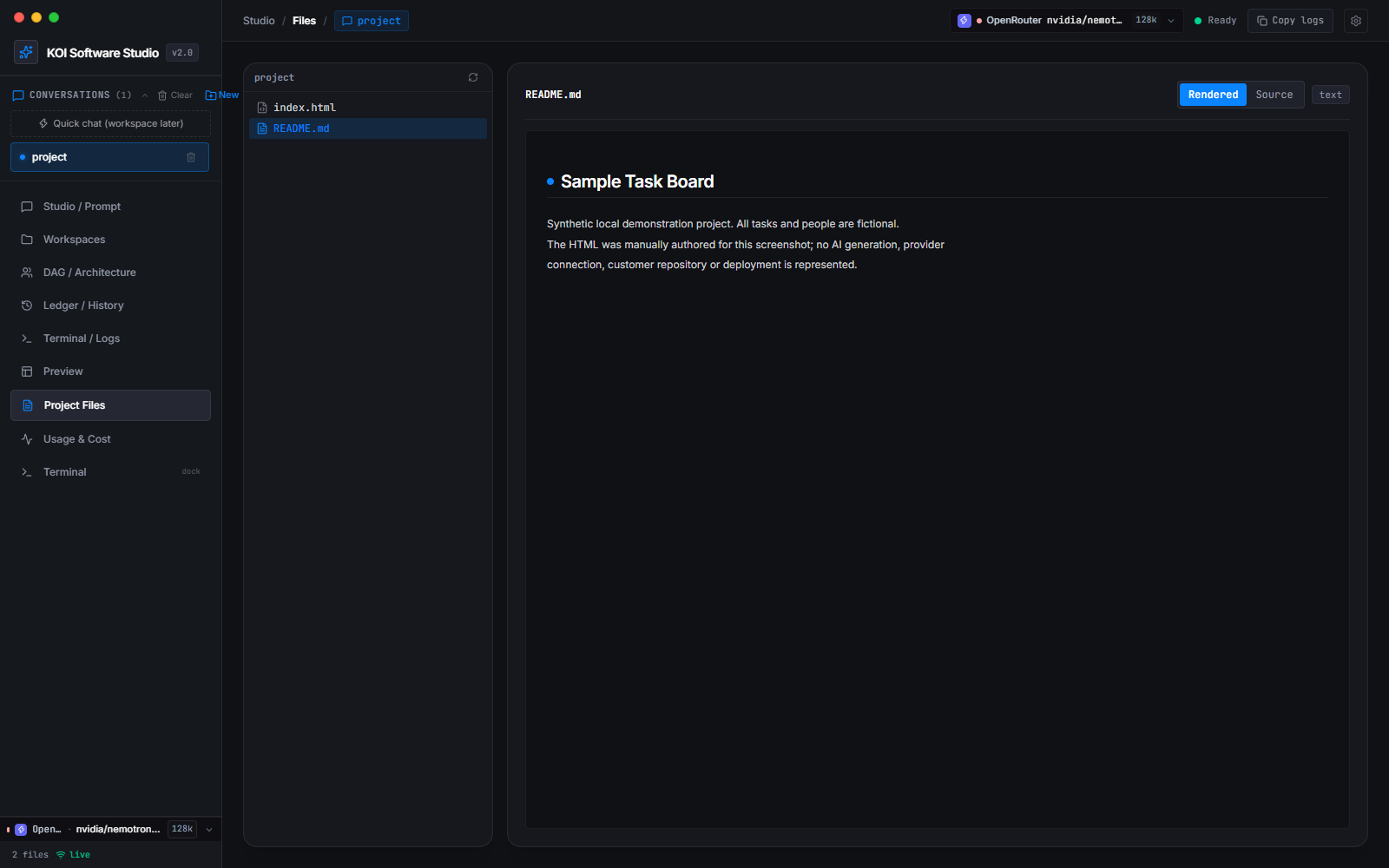Click the text file type badge
The image size is (1389, 868).
(1330, 95)
